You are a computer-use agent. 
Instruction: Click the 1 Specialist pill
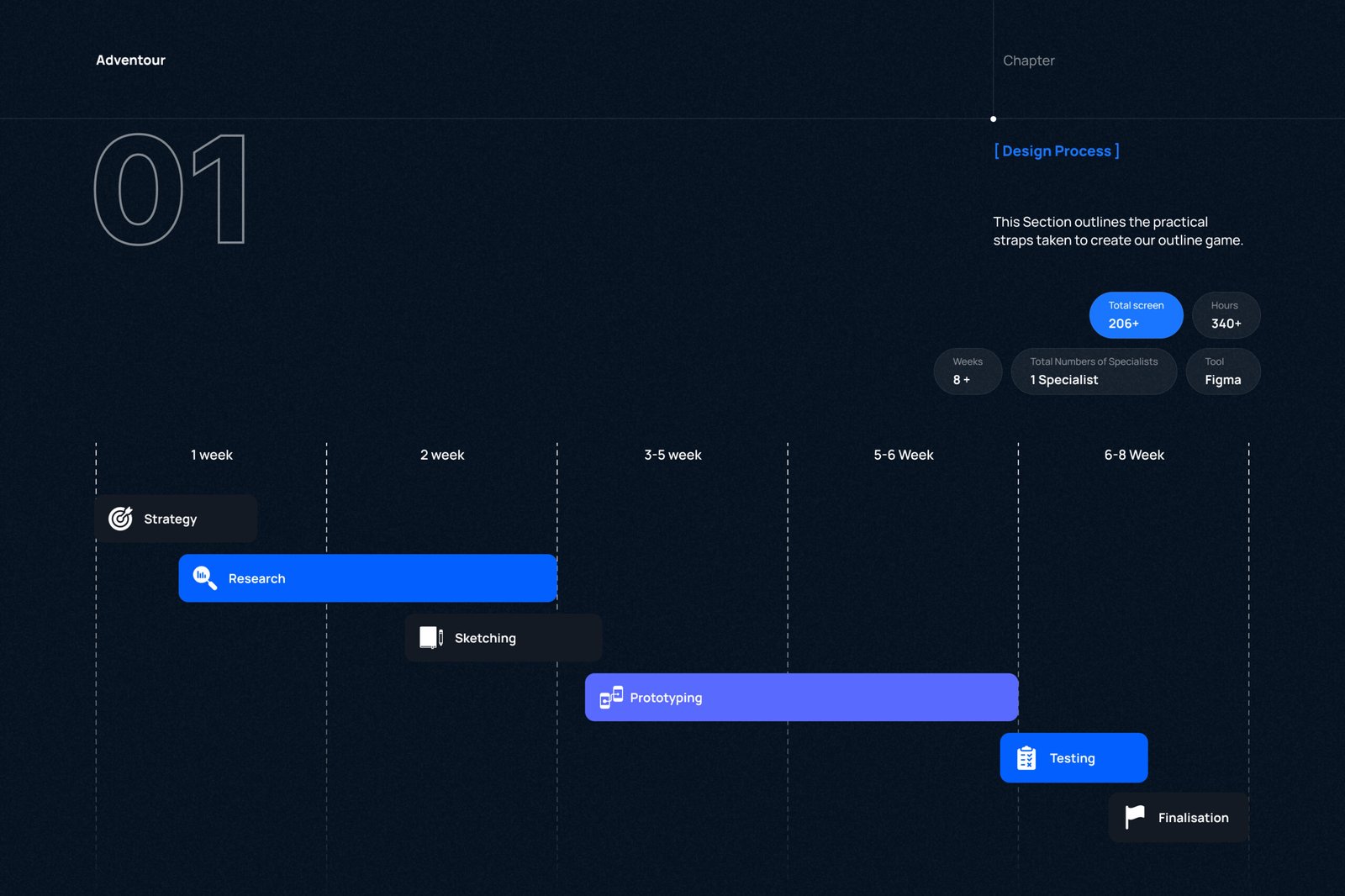click(x=1093, y=372)
